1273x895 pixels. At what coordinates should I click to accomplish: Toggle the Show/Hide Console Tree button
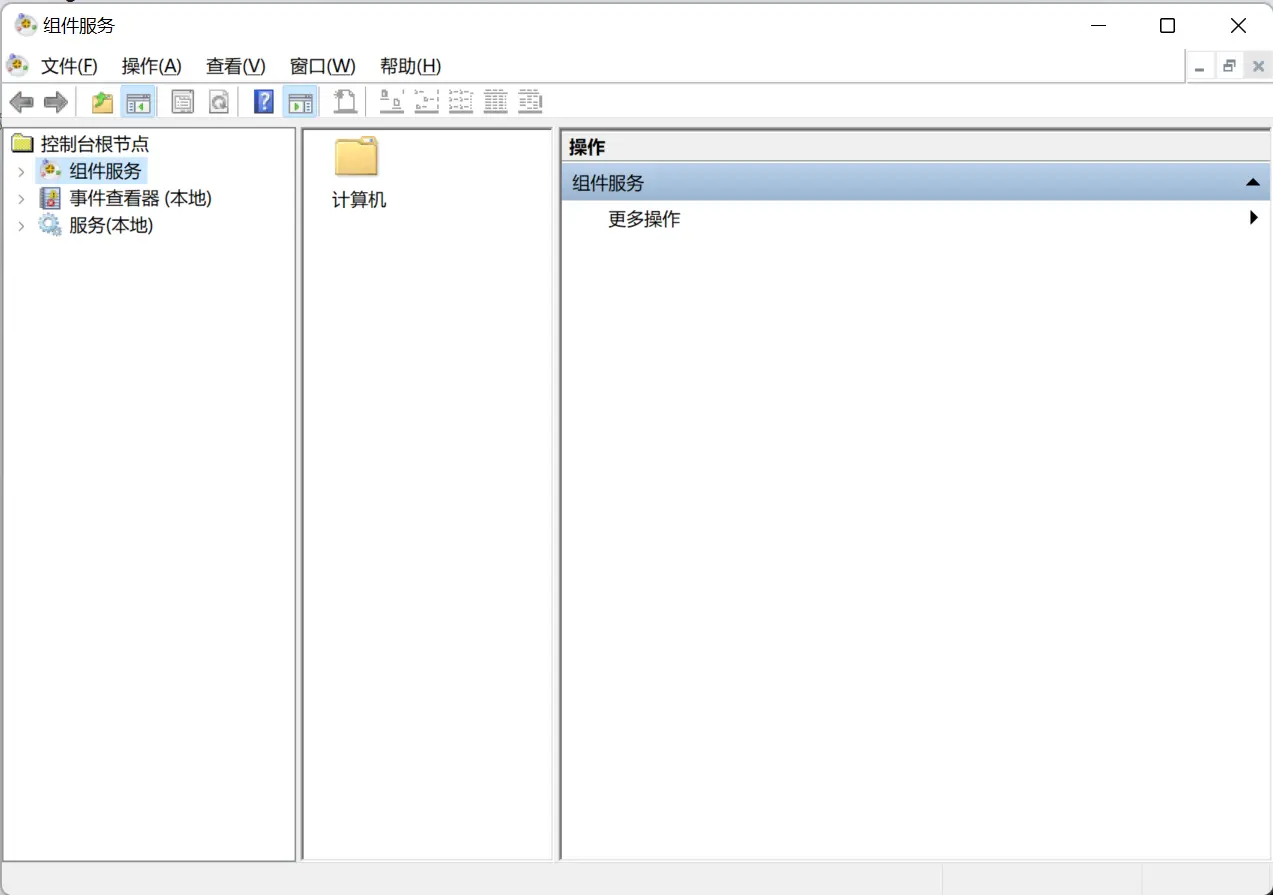click(x=138, y=102)
